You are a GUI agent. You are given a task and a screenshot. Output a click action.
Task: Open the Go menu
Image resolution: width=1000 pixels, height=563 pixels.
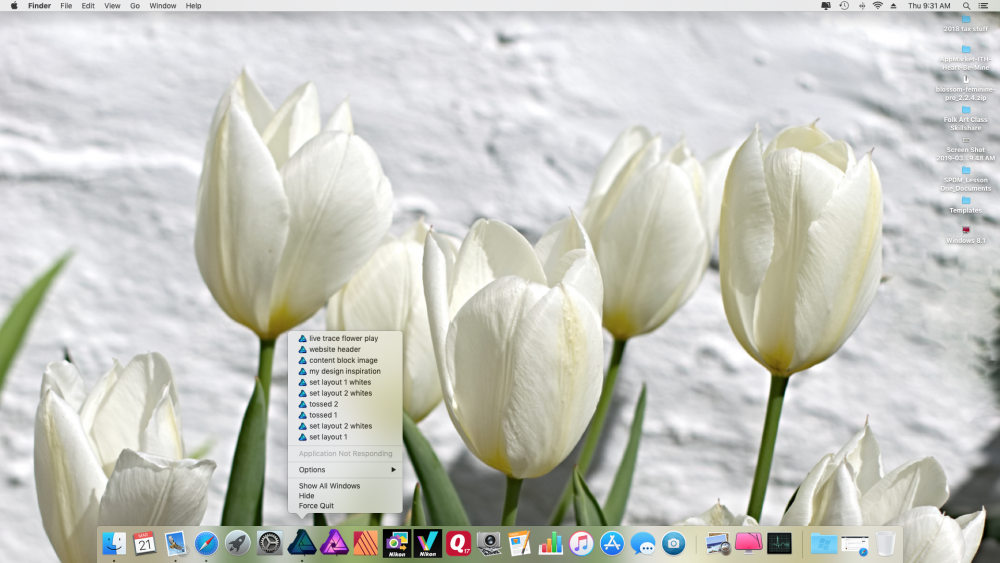click(135, 6)
